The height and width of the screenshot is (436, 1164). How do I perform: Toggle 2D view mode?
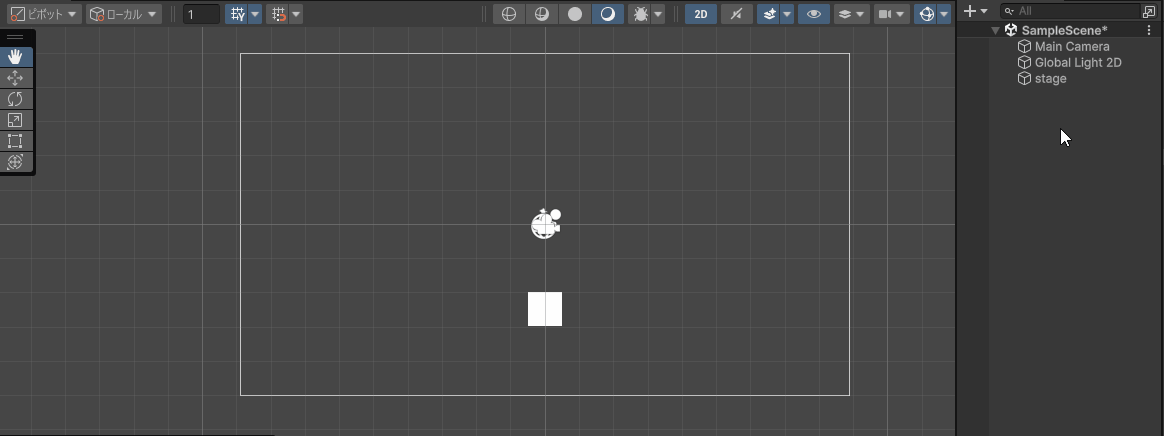701,13
